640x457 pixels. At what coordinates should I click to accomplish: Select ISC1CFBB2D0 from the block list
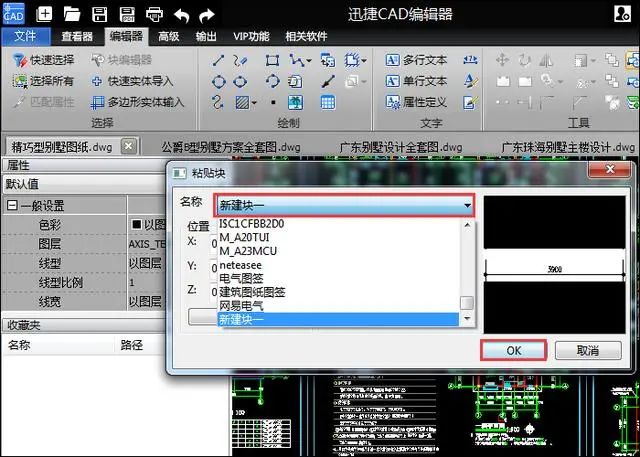tap(339, 224)
